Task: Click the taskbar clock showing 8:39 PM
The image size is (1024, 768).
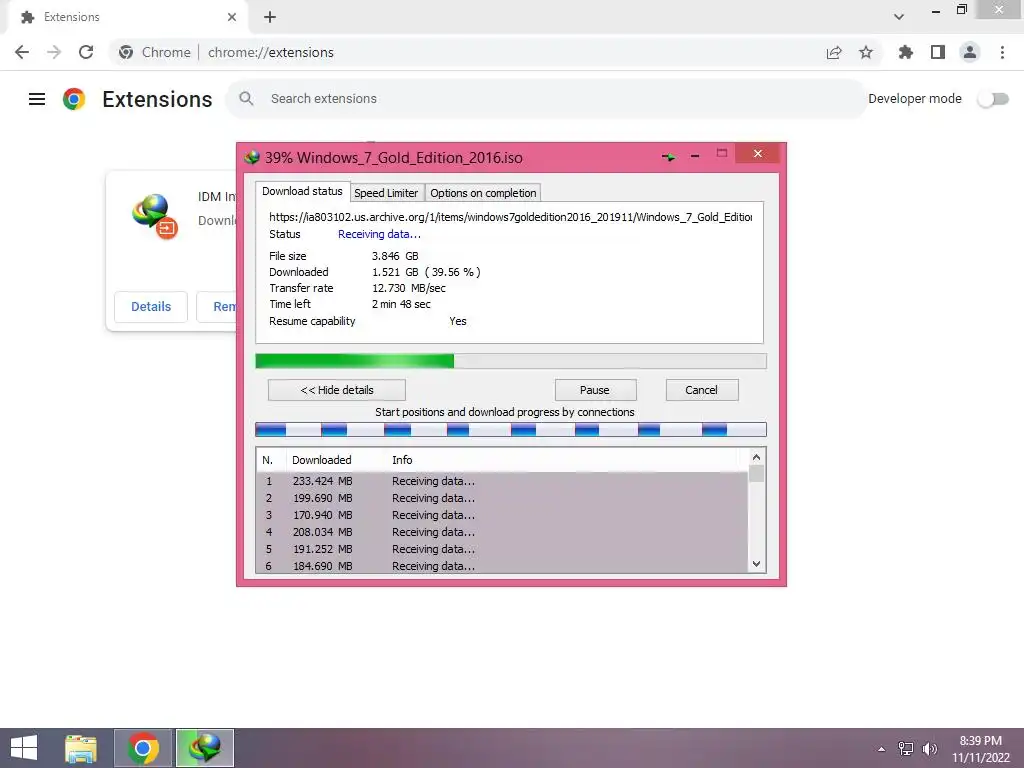Action: [980, 749]
